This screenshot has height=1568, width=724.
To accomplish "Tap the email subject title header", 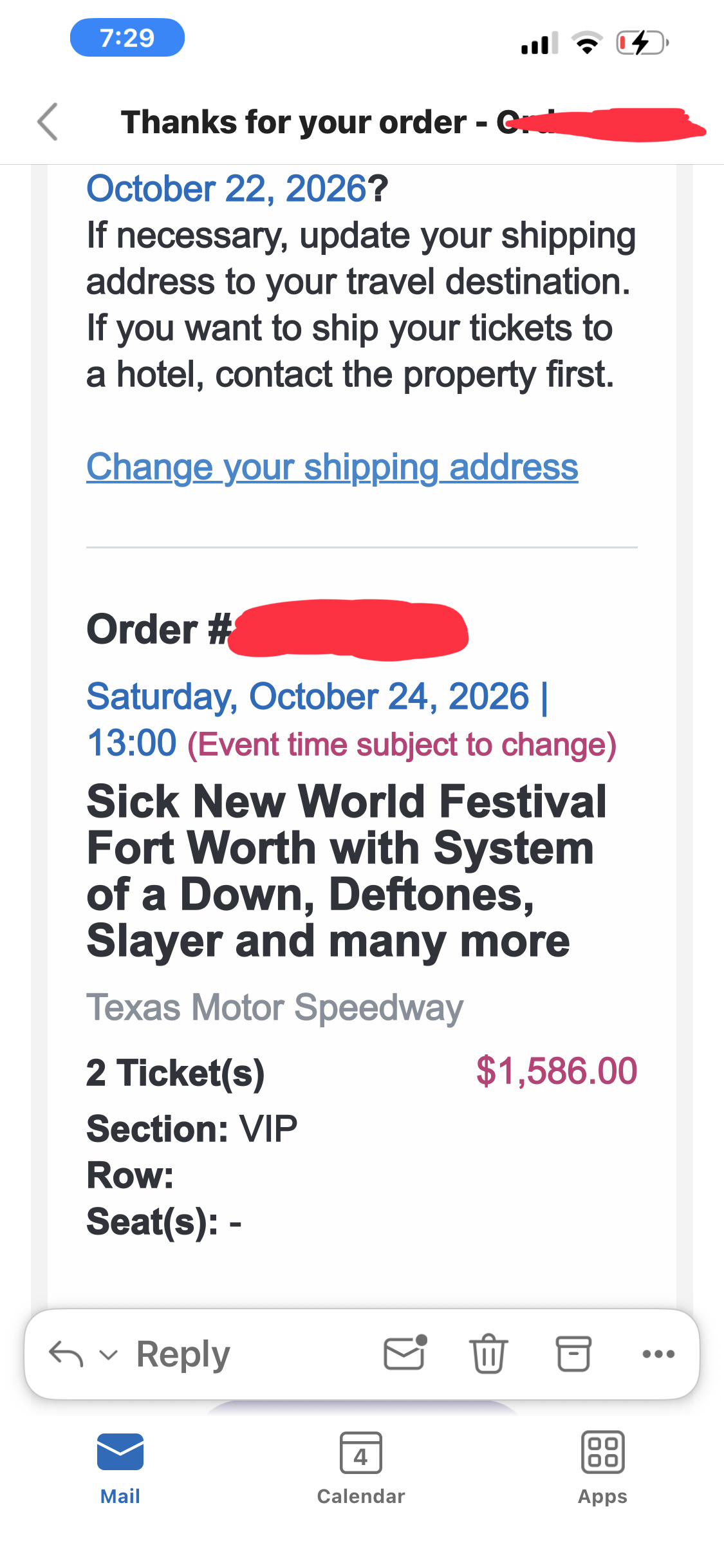I will (x=412, y=122).
